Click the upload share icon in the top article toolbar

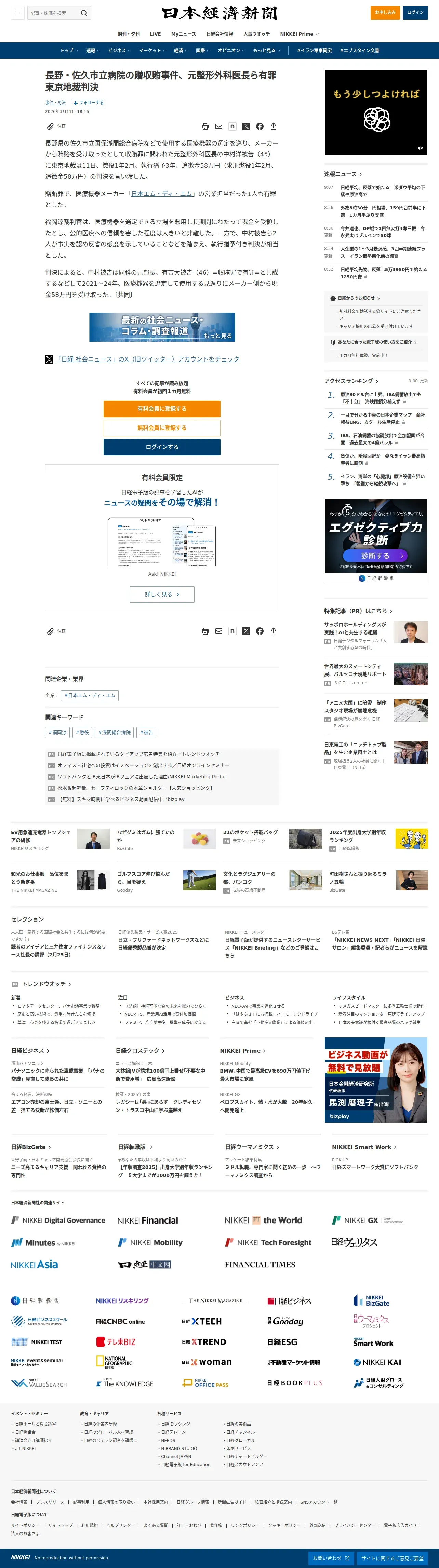274,127
